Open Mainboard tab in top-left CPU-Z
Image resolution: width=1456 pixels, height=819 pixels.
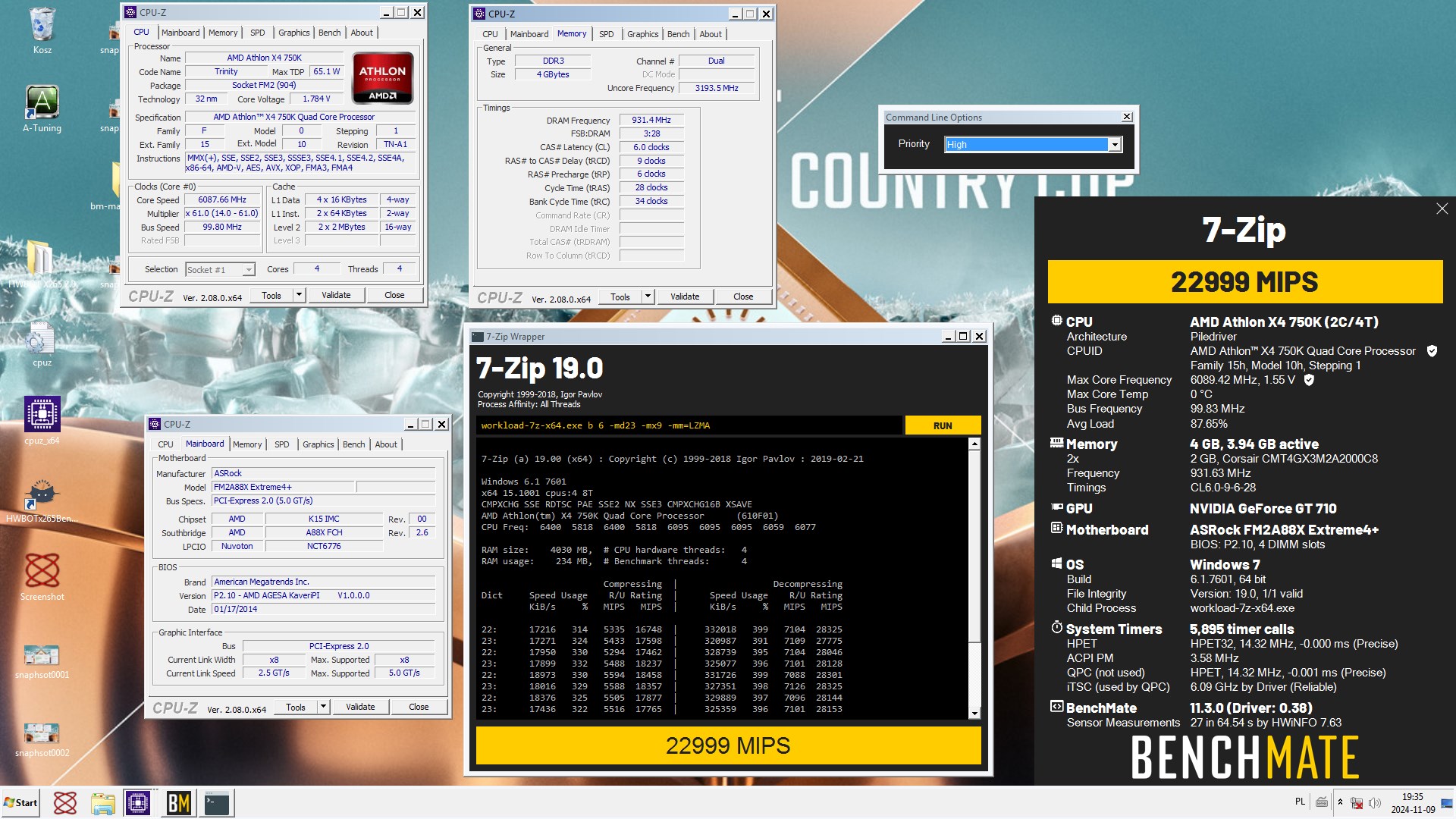(180, 33)
